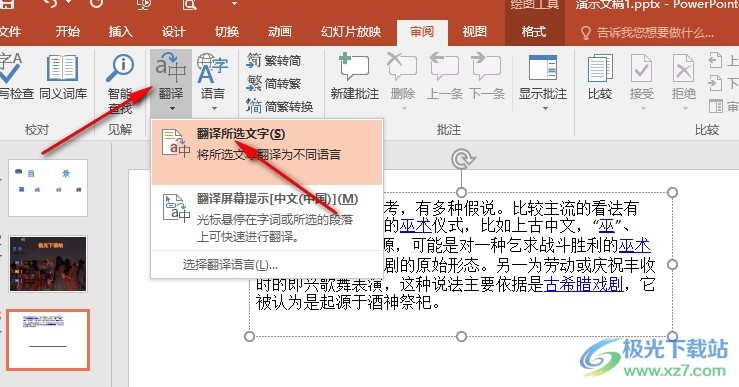Switch to the Slide Show (幻灯片放映) tab
Viewport: 739px width, 387px height.
351,32
